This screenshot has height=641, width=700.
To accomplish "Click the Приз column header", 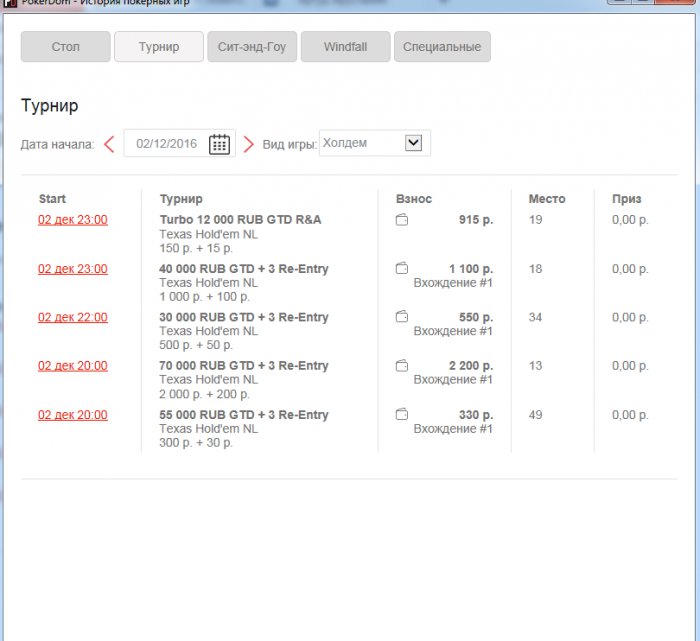I will click(x=627, y=199).
